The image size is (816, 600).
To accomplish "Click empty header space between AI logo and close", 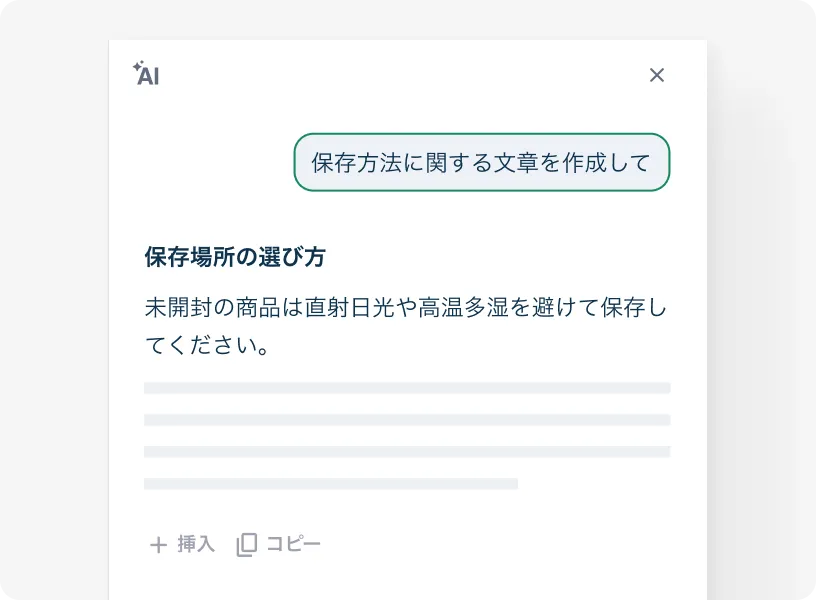I will (x=400, y=75).
